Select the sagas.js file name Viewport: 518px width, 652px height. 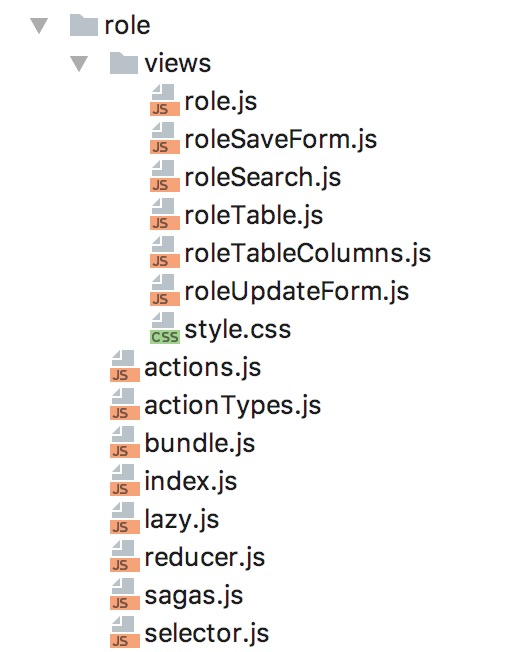tap(193, 596)
